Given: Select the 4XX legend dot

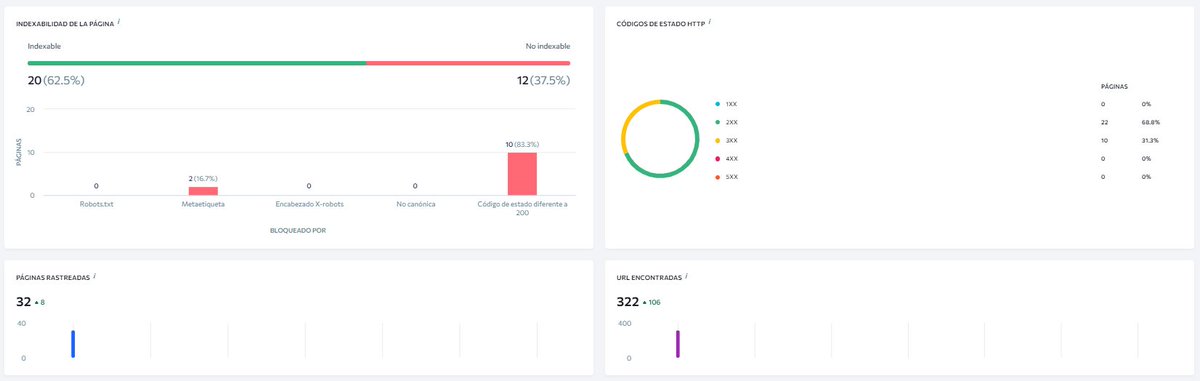Looking at the screenshot, I should 717,159.
